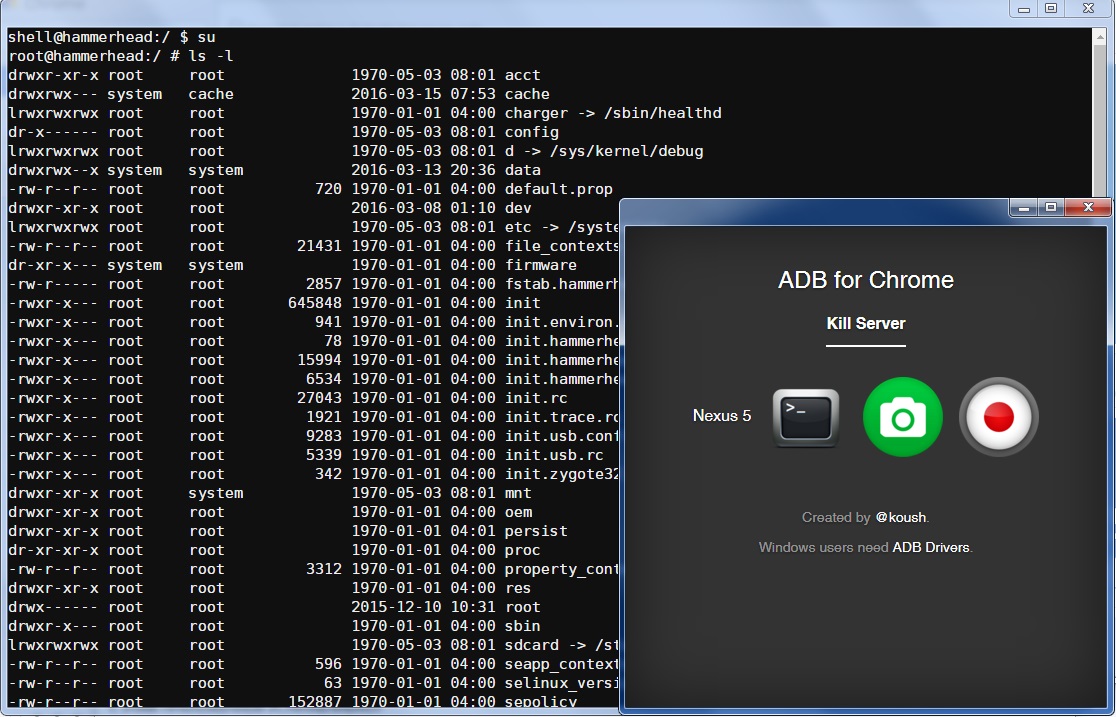The height and width of the screenshot is (717, 1116).
Task: Minimize the ADB for Chrome window
Action: [1021, 207]
